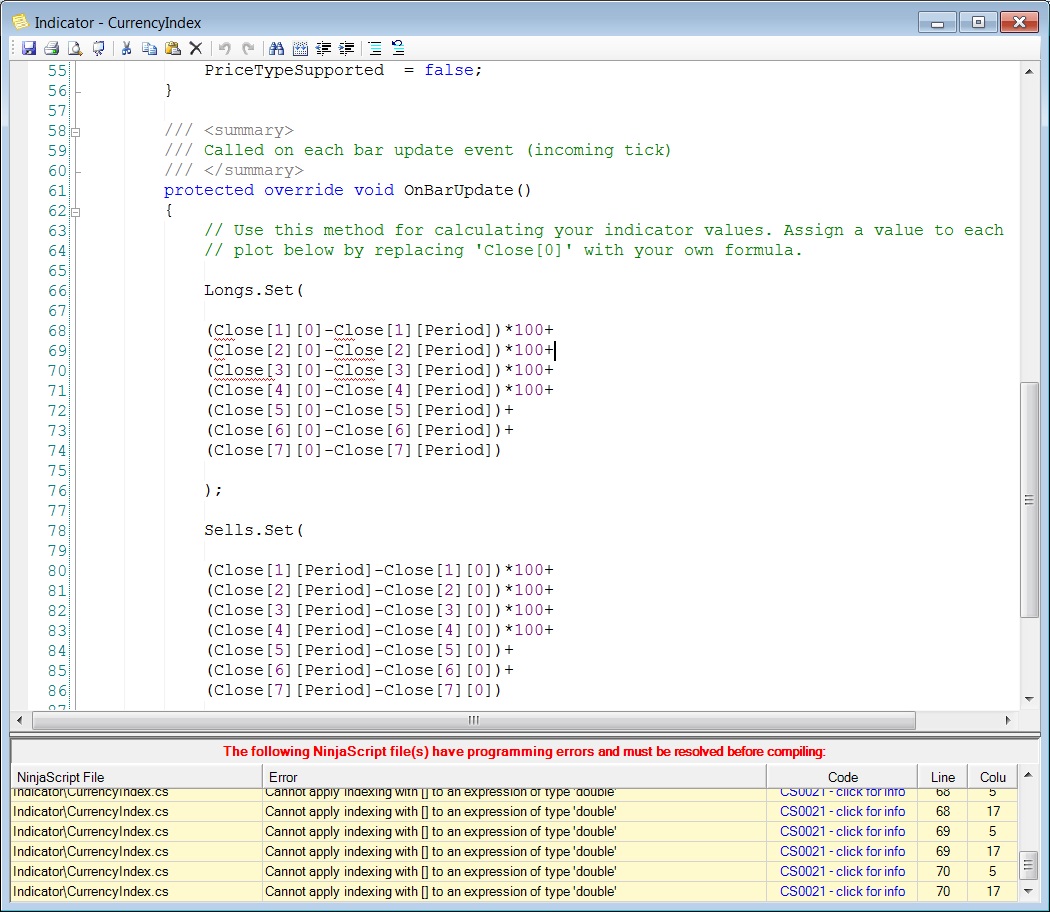
Task: Sort errors by the Error column header
Action: click(x=514, y=777)
